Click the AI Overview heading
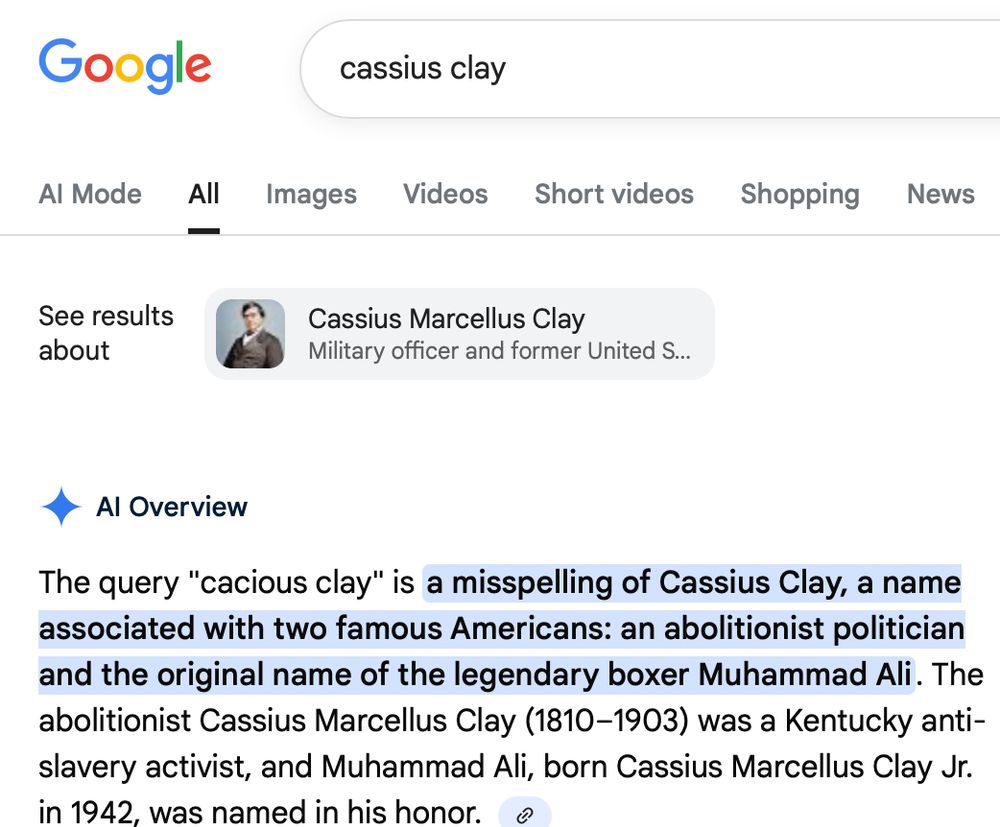This screenshot has width=1000, height=827. point(171,507)
